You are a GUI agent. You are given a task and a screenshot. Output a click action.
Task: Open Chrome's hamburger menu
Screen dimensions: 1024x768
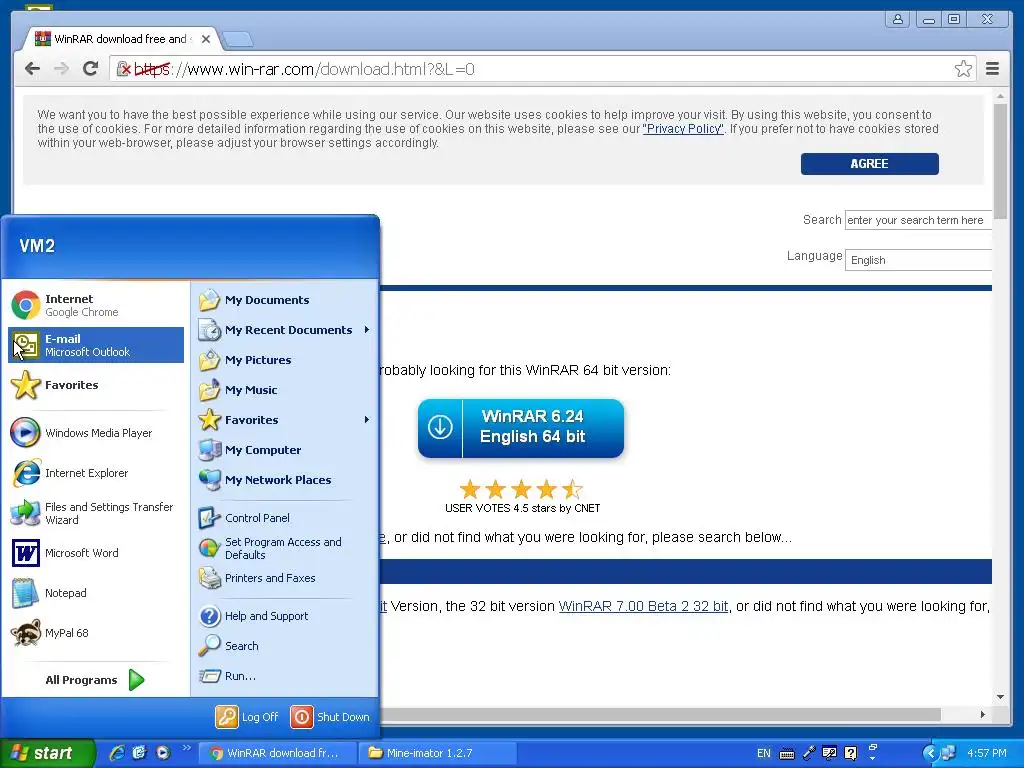(x=992, y=69)
